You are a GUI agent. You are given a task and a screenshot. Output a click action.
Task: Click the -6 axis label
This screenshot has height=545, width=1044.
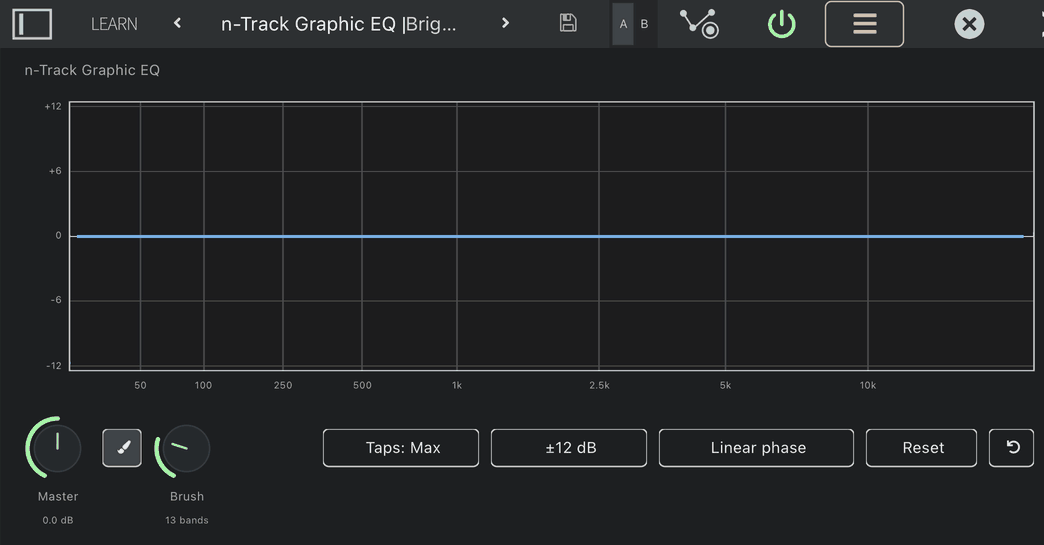click(x=56, y=300)
